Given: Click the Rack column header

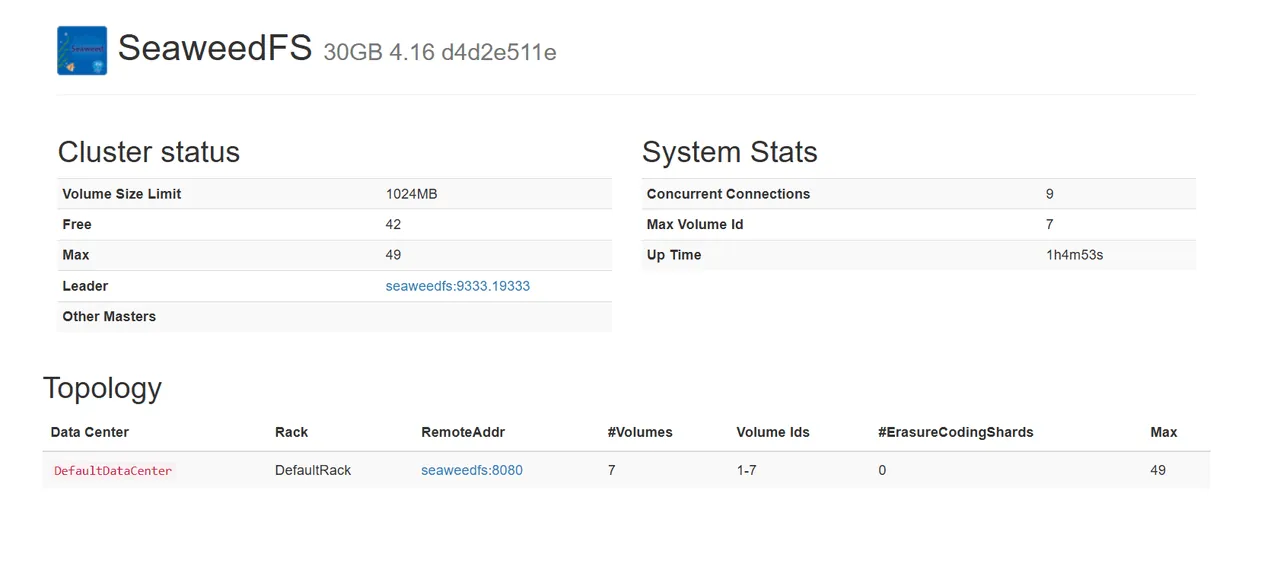Looking at the screenshot, I should [x=292, y=432].
